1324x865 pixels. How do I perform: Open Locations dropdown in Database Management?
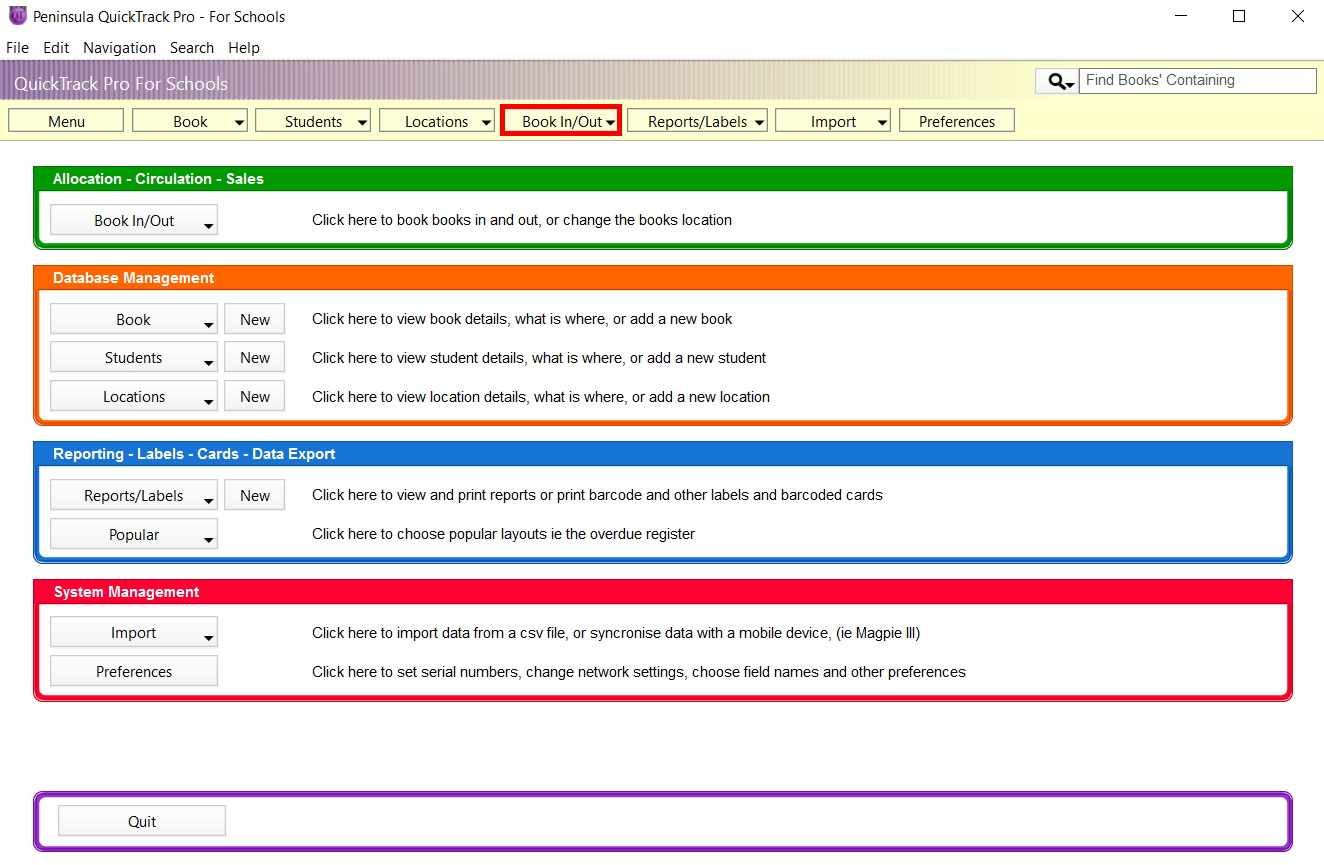[134, 396]
